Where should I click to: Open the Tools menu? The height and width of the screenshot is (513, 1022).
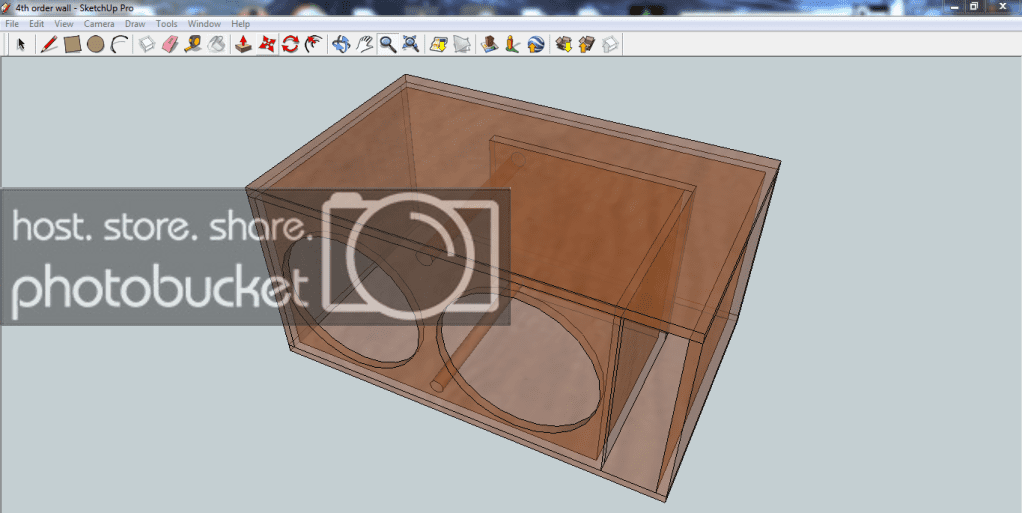(x=166, y=24)
